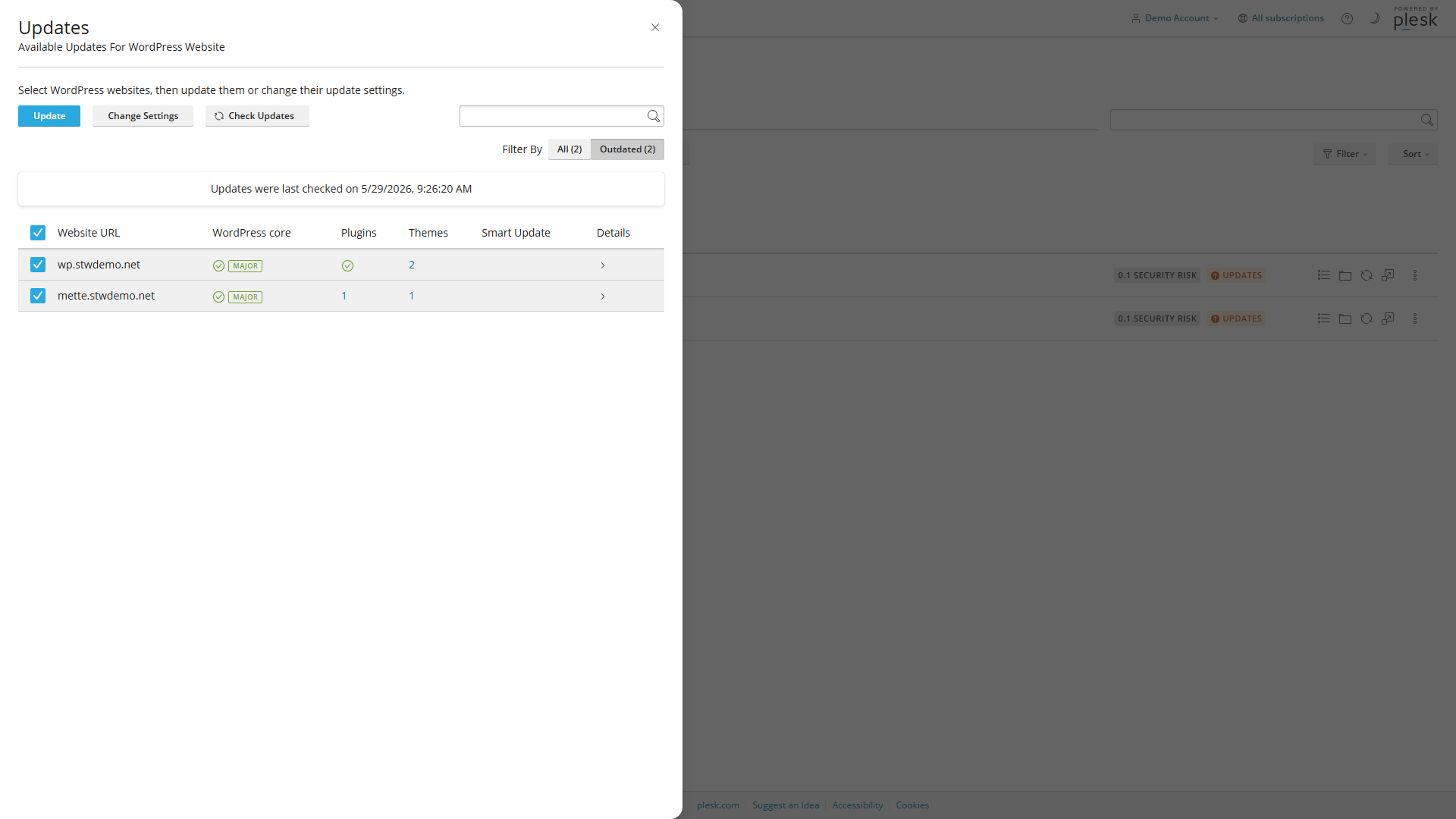Click the checklist icon in the lower site row
Image resolution: width=1456 pixels, height=819 pixels.
1324,318
